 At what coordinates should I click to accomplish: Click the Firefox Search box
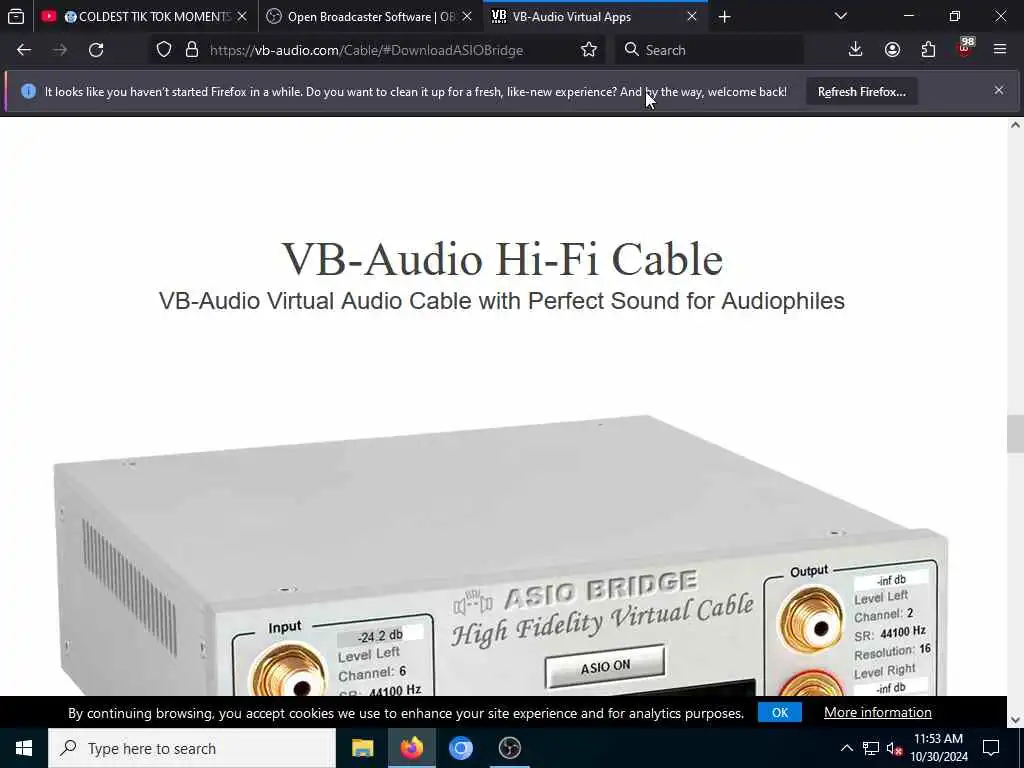click(709, 50)
